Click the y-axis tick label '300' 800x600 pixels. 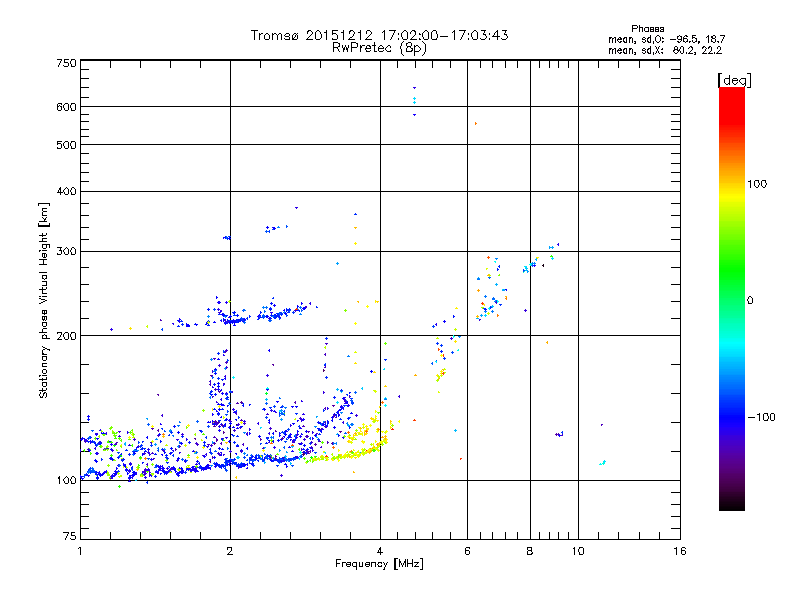coord(66,251)
